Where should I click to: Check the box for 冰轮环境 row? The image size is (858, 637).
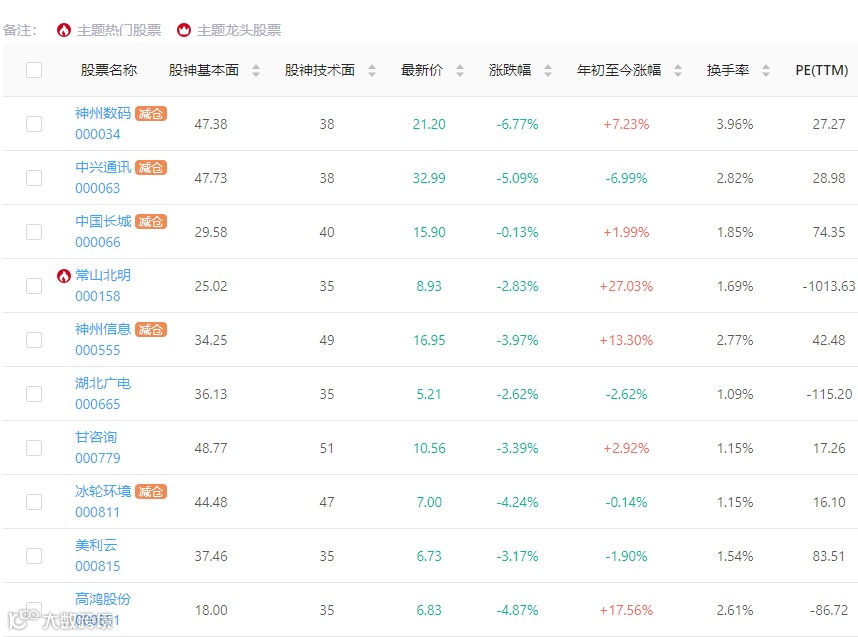point(34,502)
